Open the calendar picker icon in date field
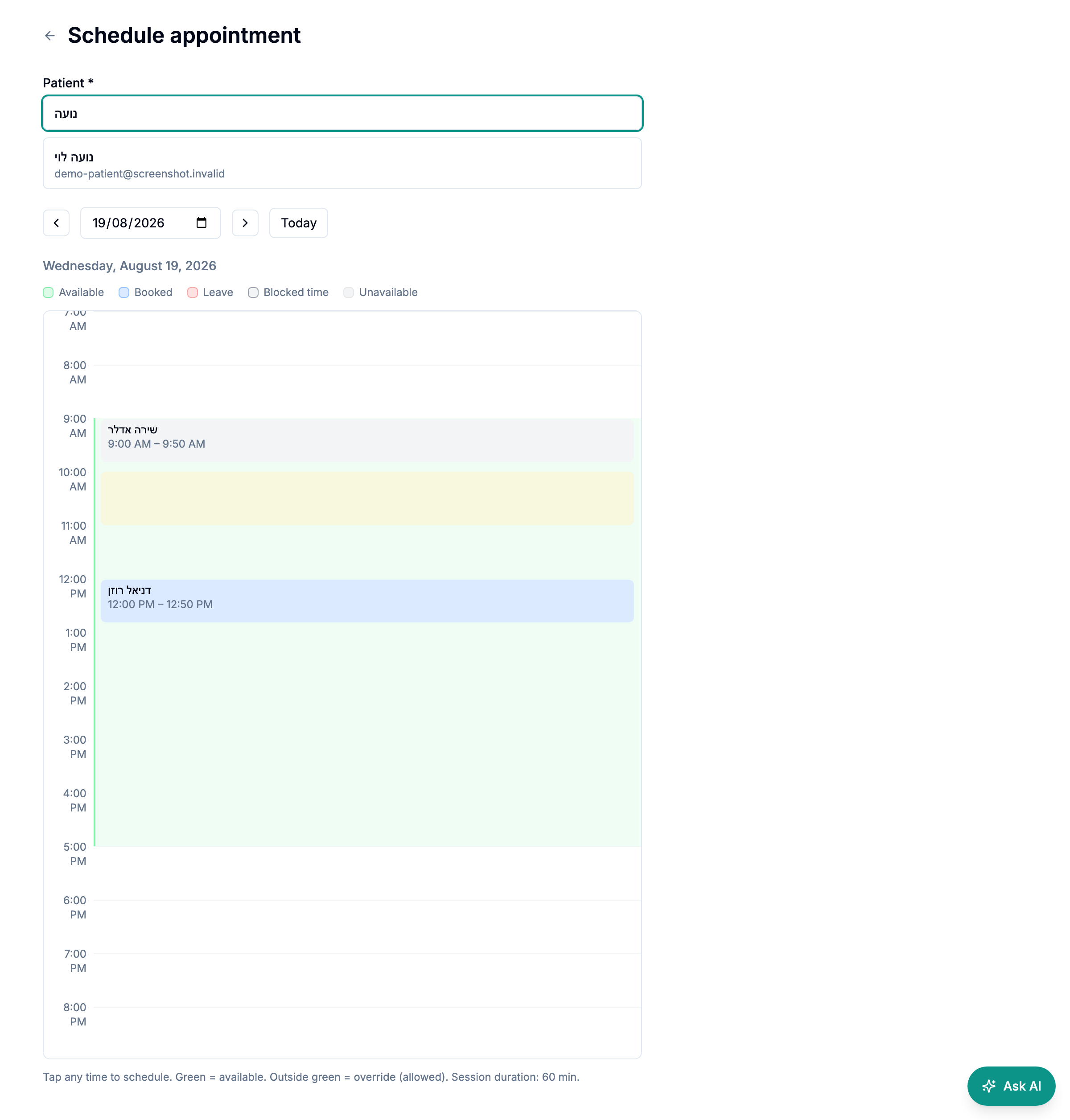This screenshot has height=1120, width=1070. 202,222
